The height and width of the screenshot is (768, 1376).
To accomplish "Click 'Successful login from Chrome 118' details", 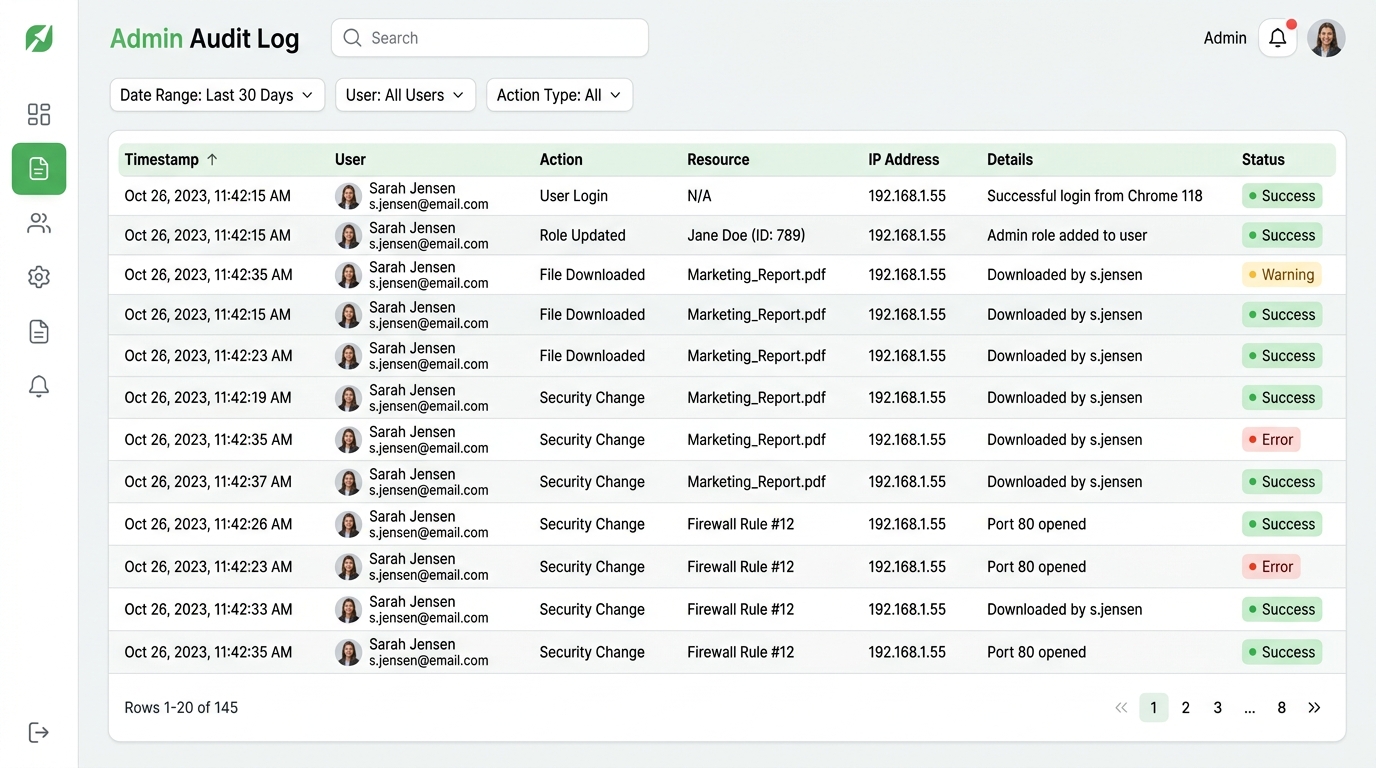I will pyautogui.click(x=1095, y=196).
